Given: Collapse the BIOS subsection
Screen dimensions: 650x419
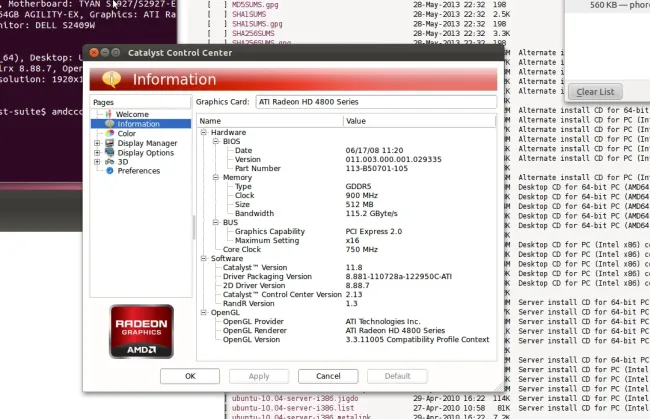Looking at the screenshot, I should pyautogui.click(x=216, y=141).
